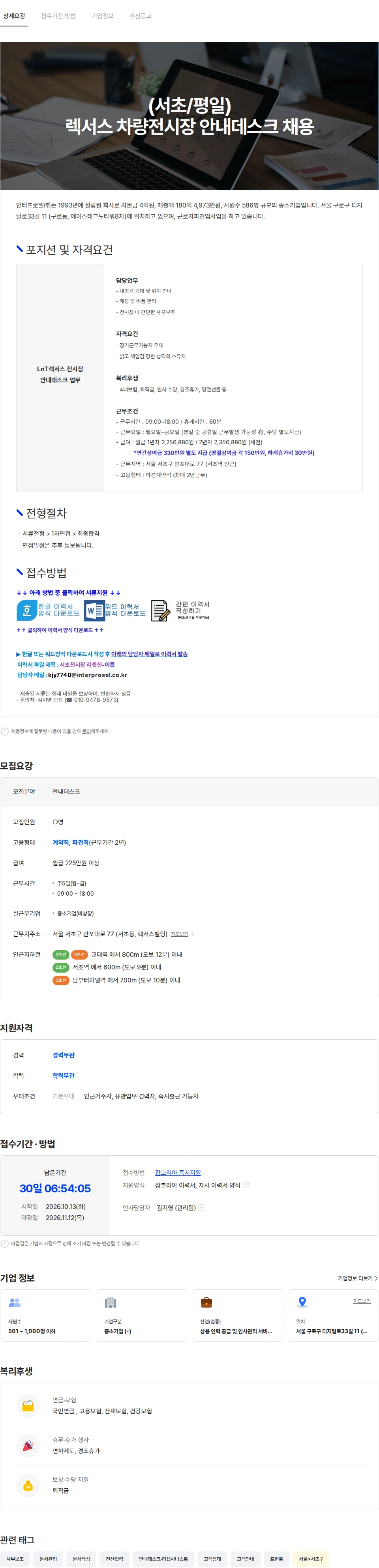Click the 보상·수당·지원 money bag icon

click(x=28, y=1485)
